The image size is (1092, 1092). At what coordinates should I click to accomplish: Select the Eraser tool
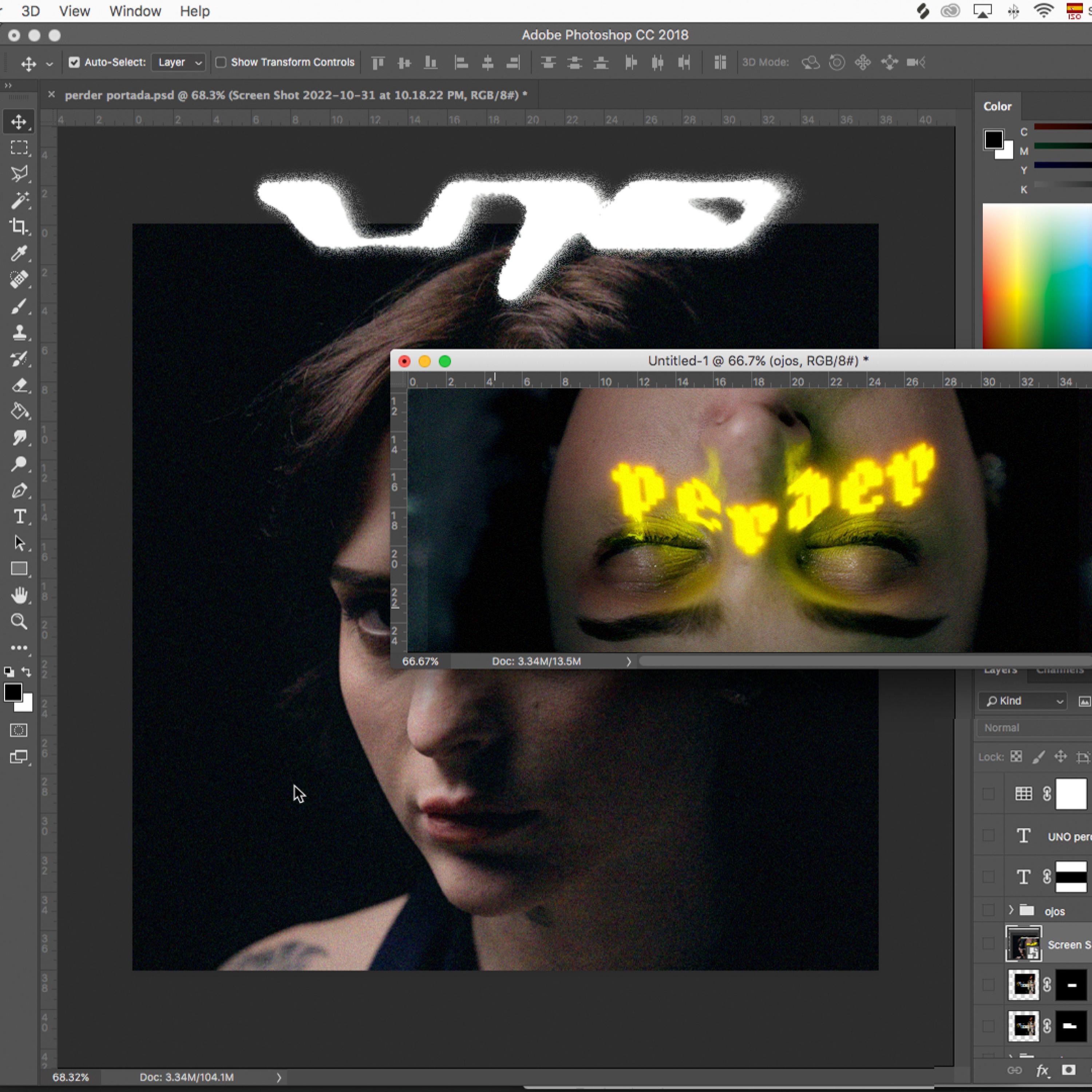[19, 385]
